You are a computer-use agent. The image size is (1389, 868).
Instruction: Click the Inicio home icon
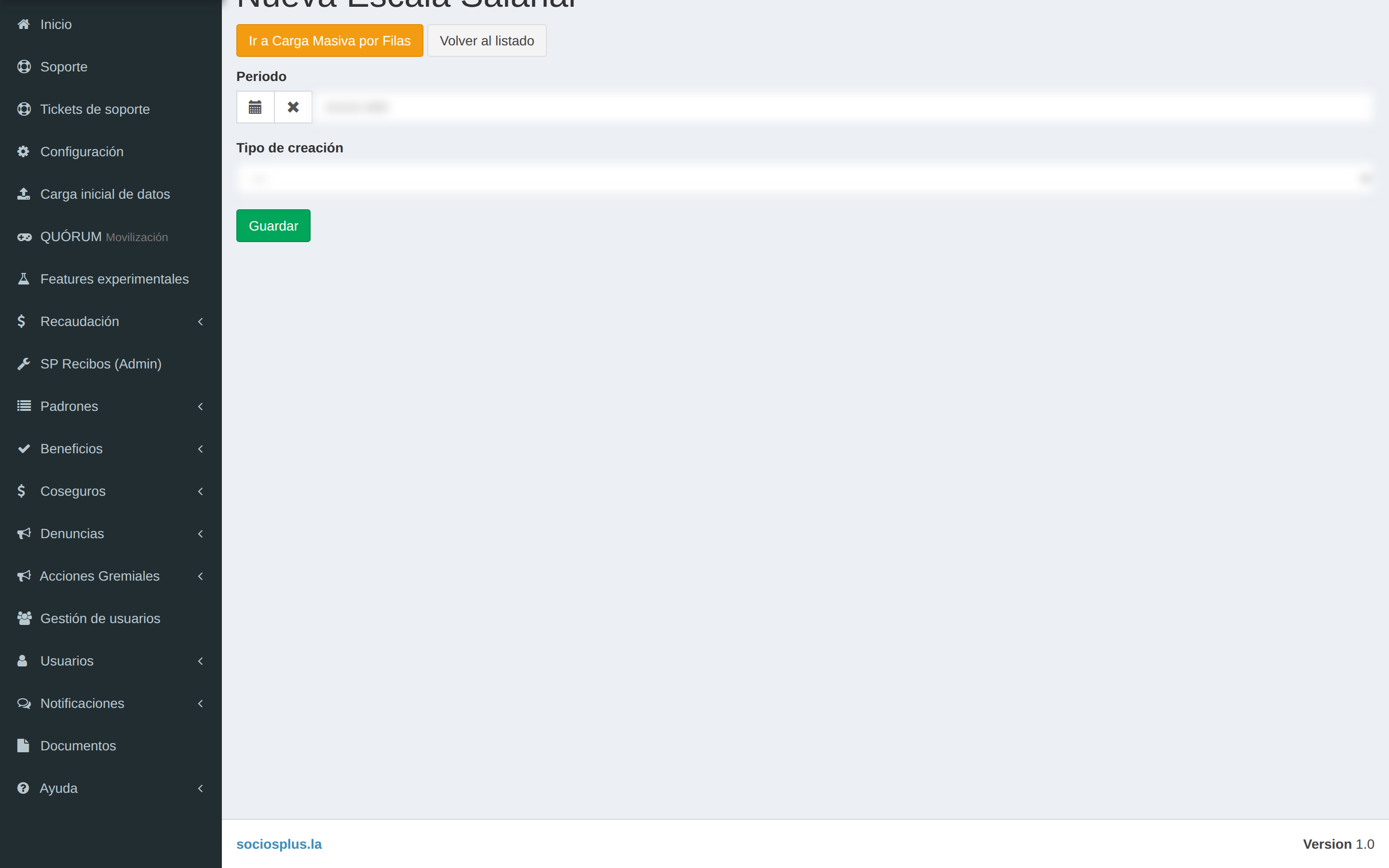[24, 24]
